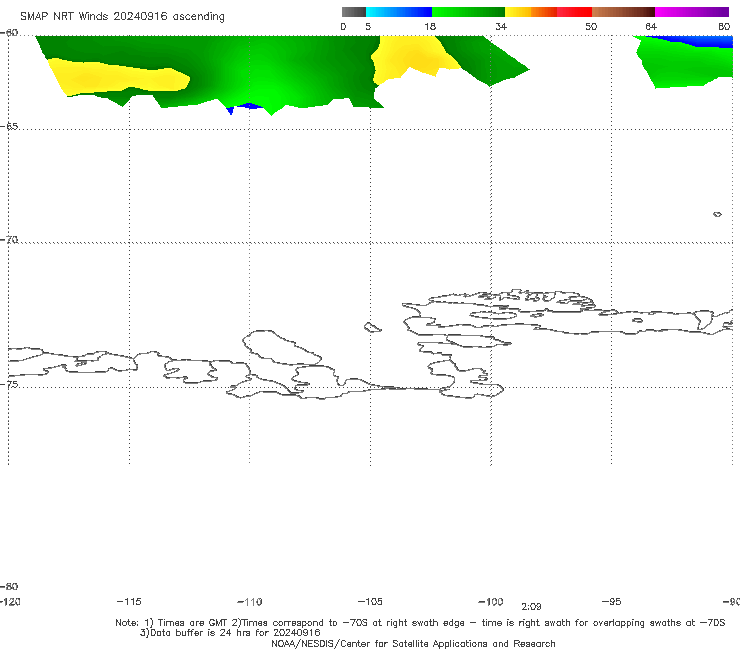
Task: Click the color bar label '64'
Action: tap(651, 26)
